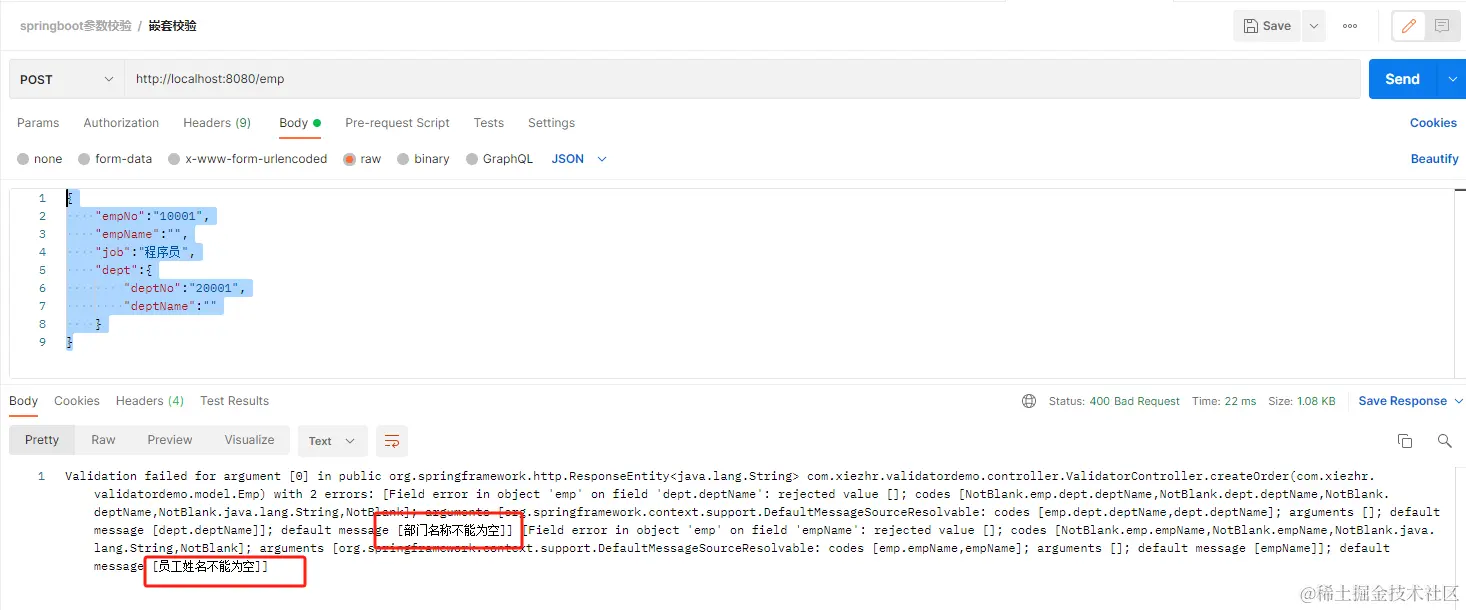Image resolution: width=1466 pixels, height=610 pixels.
Task: Click the Save button
Action: coord(1266,26)
